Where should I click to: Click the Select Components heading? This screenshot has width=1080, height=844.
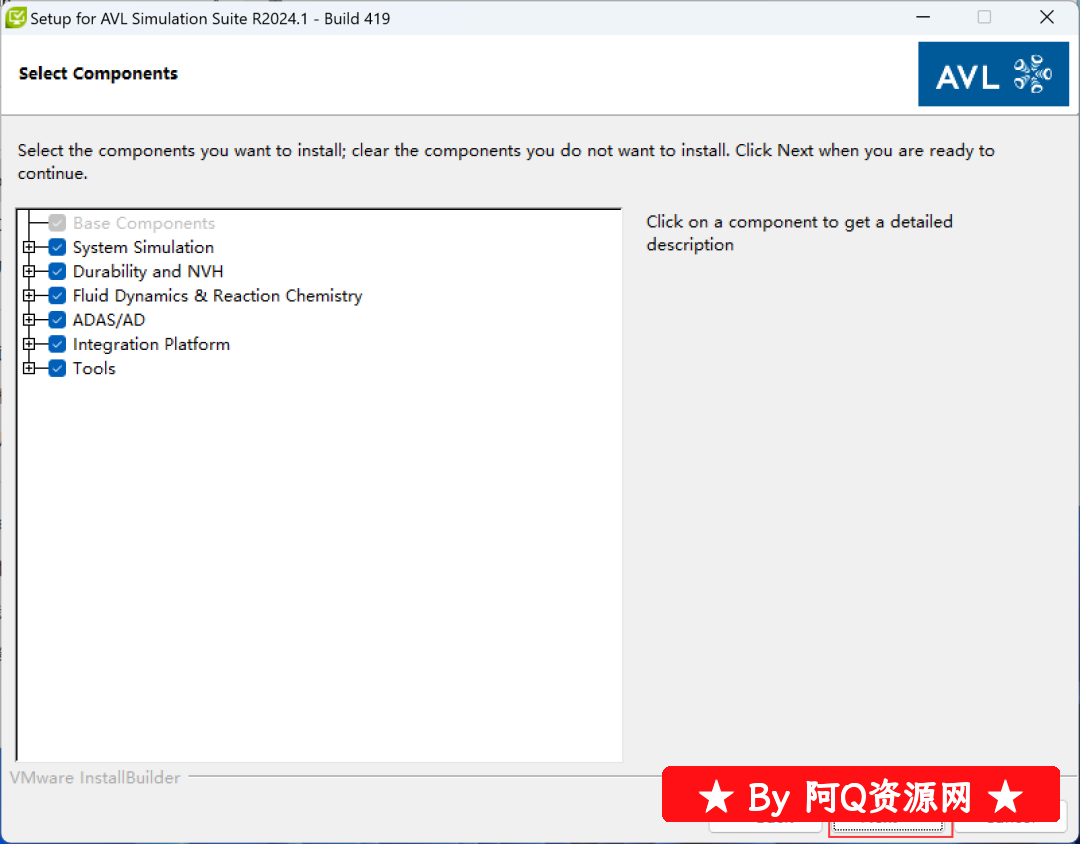[98, 73]
